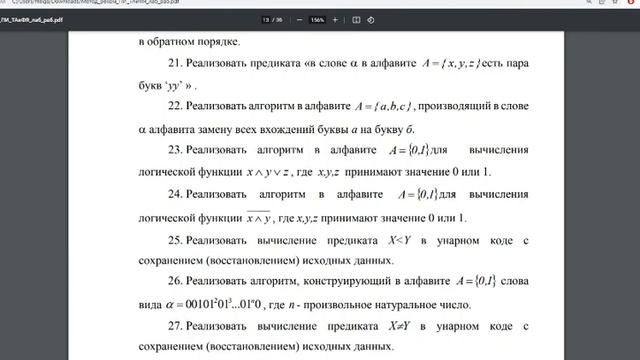Select formula α = 00101²01³...01ⁿ0
The height and width of the screenshot is (360, 640).
click(213, 304)
